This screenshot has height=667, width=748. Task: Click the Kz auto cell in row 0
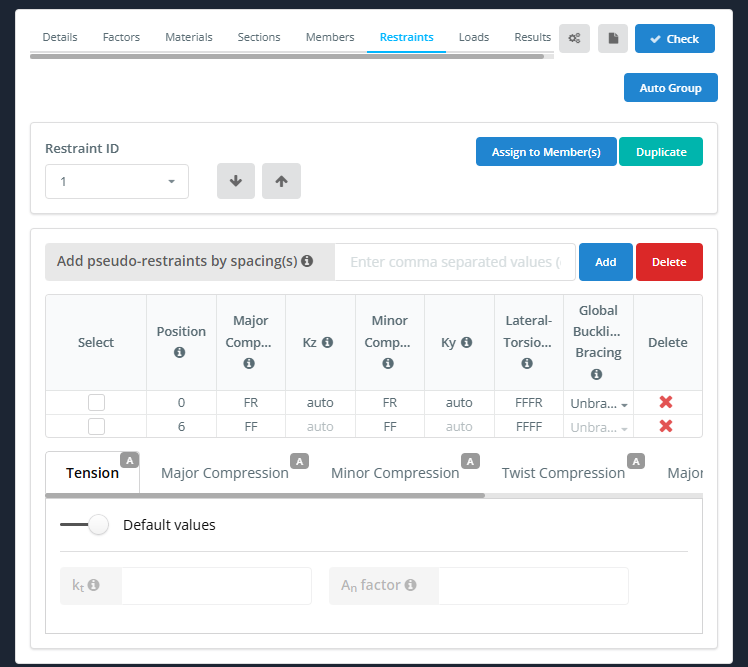pos(320,403)
